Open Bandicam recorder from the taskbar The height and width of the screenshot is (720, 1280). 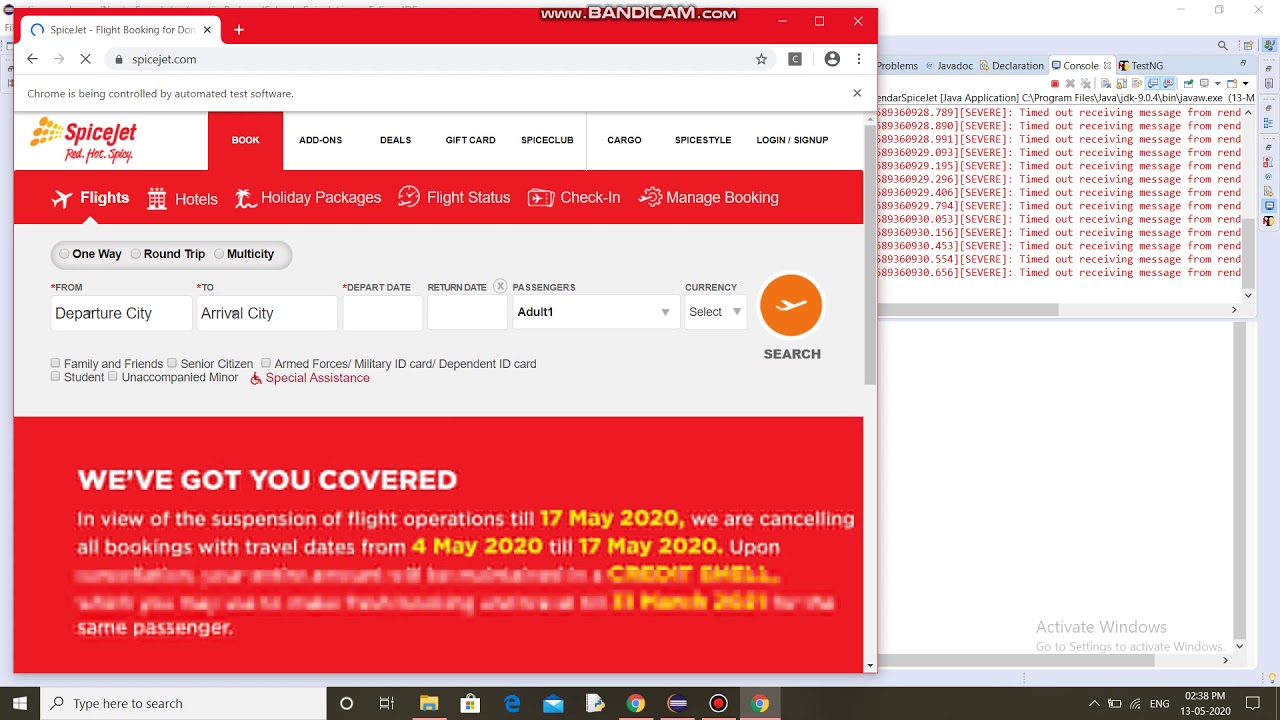(718, 704)
